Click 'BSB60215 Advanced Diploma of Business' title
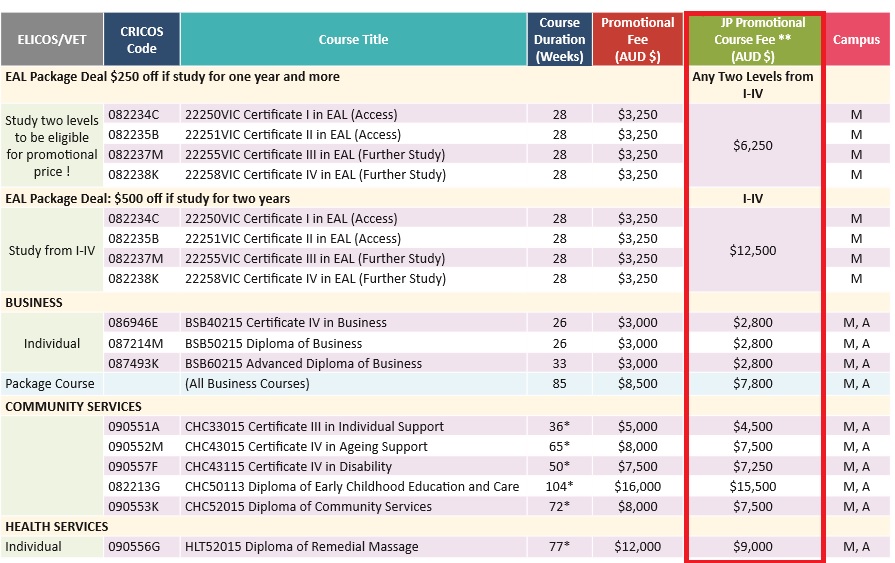This screenshot has width=895, height=563. [x=304, y=363]
